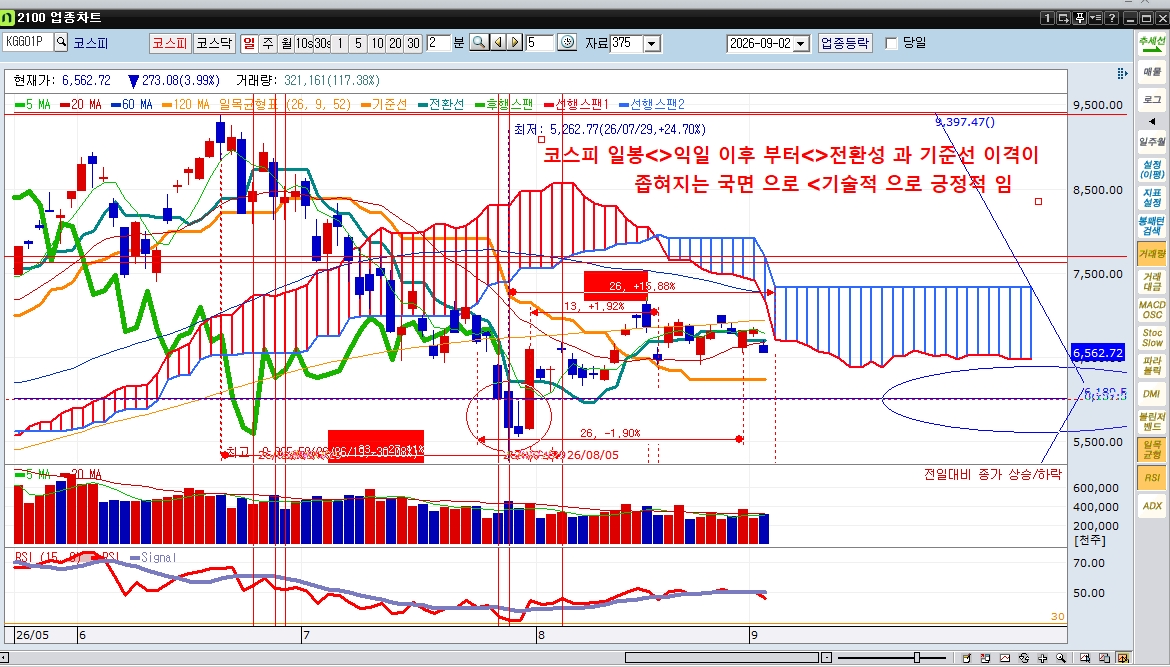Click the 매물 sidebar button

click(x=1151, y=72)
